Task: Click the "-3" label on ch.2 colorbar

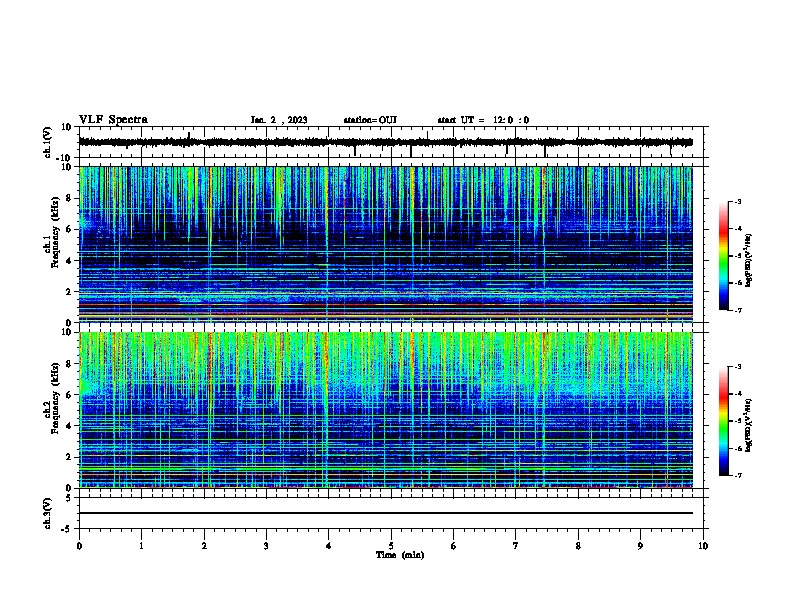Action: (738, 367)
